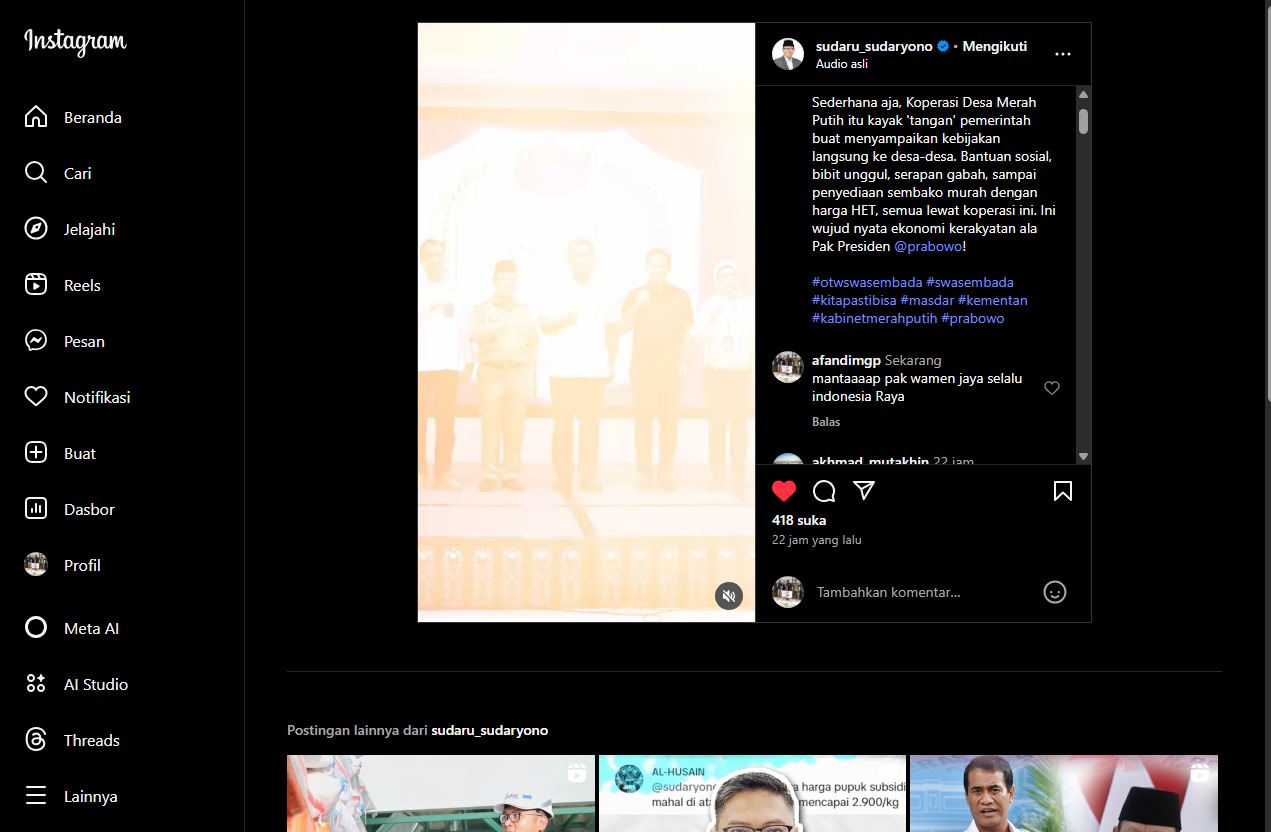1271x832 pixels.
Task: Click Balas under afandimgp's comment
Action: click(x=826, y=422)
